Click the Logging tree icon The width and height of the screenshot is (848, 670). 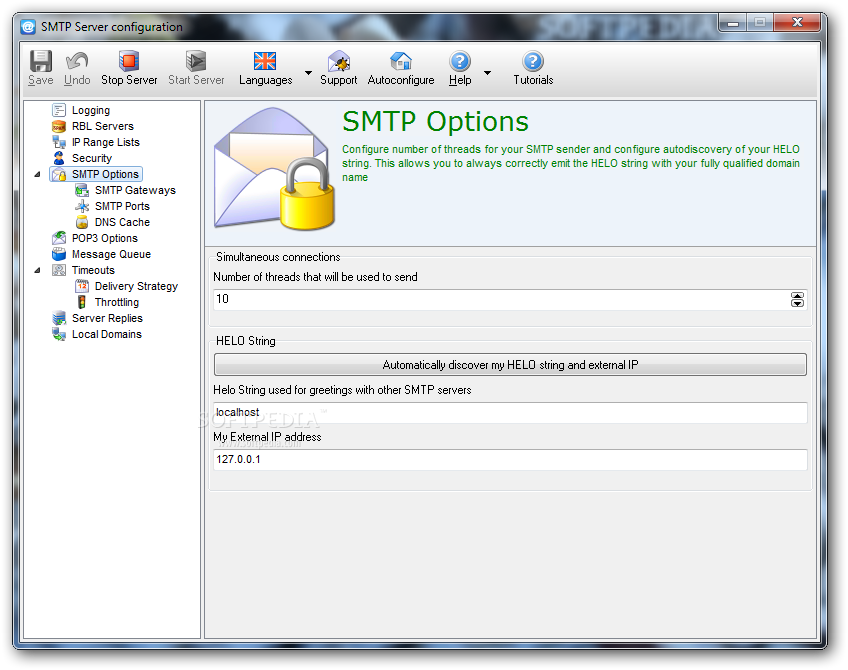(59, 110)
